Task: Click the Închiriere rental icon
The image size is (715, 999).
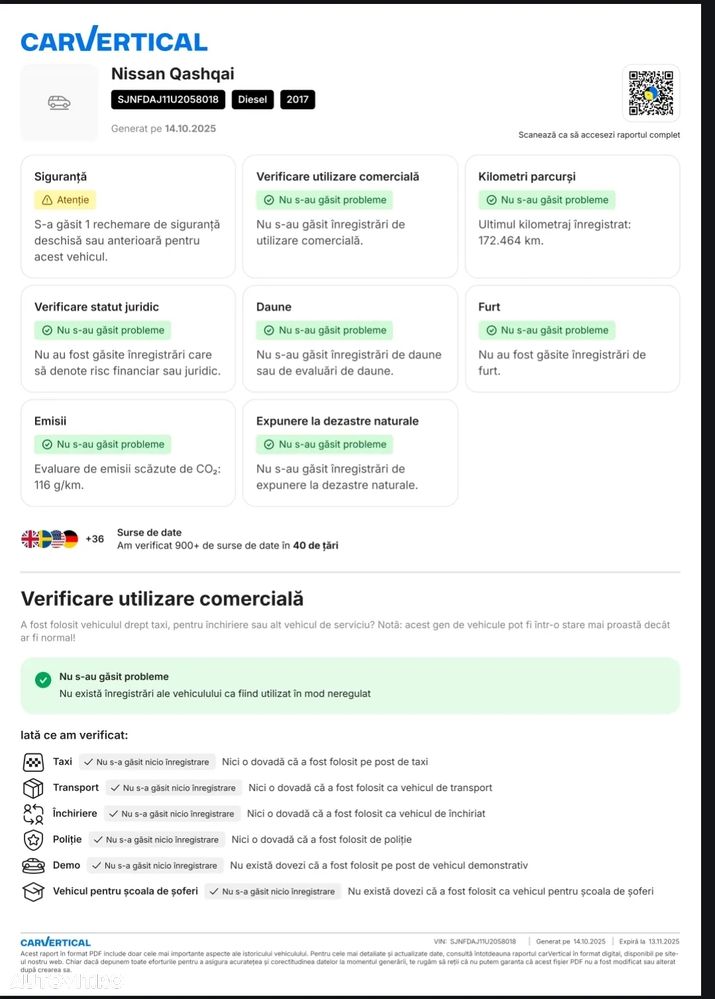Action: pyautogui.click(x=33, y=814)
